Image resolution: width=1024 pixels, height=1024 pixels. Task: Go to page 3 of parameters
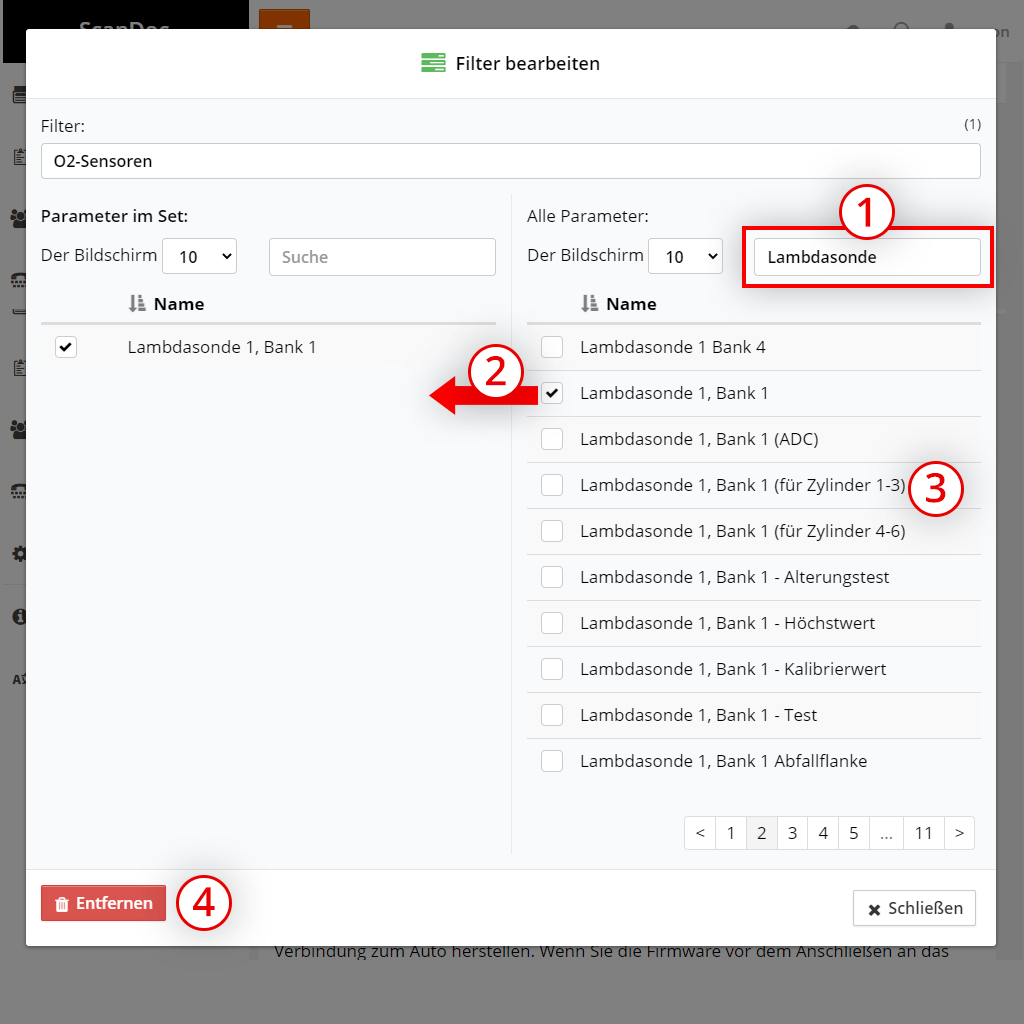click(792, 832)
